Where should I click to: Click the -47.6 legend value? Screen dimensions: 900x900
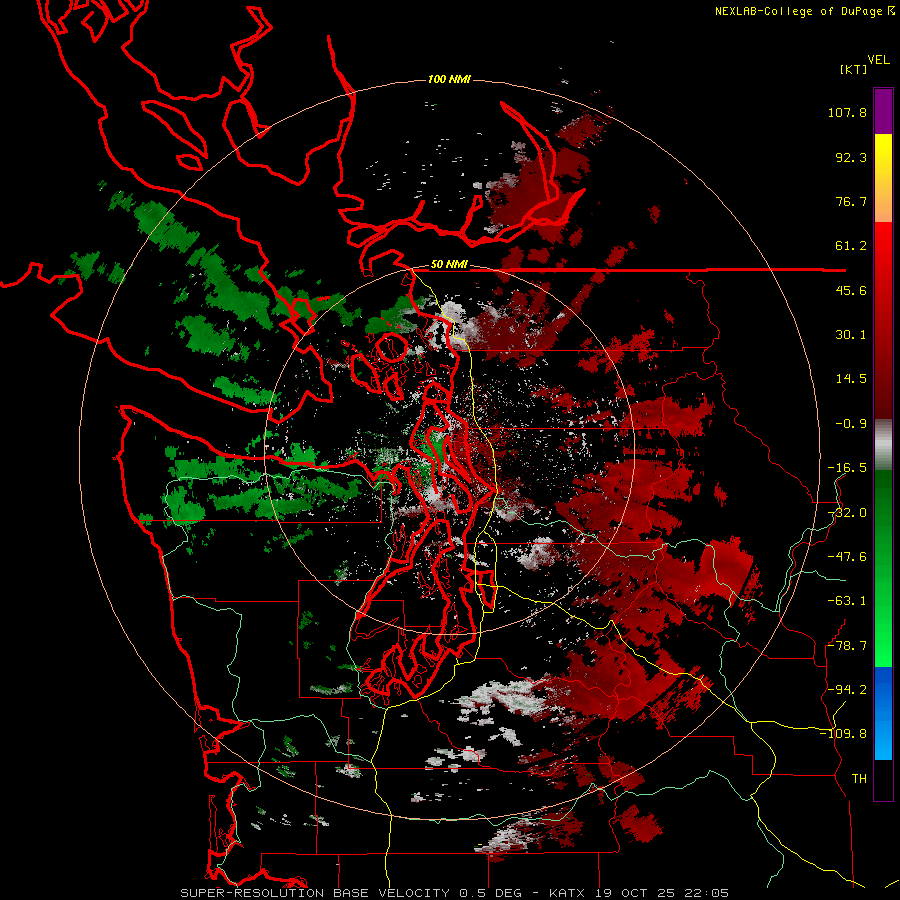(847, 557)
